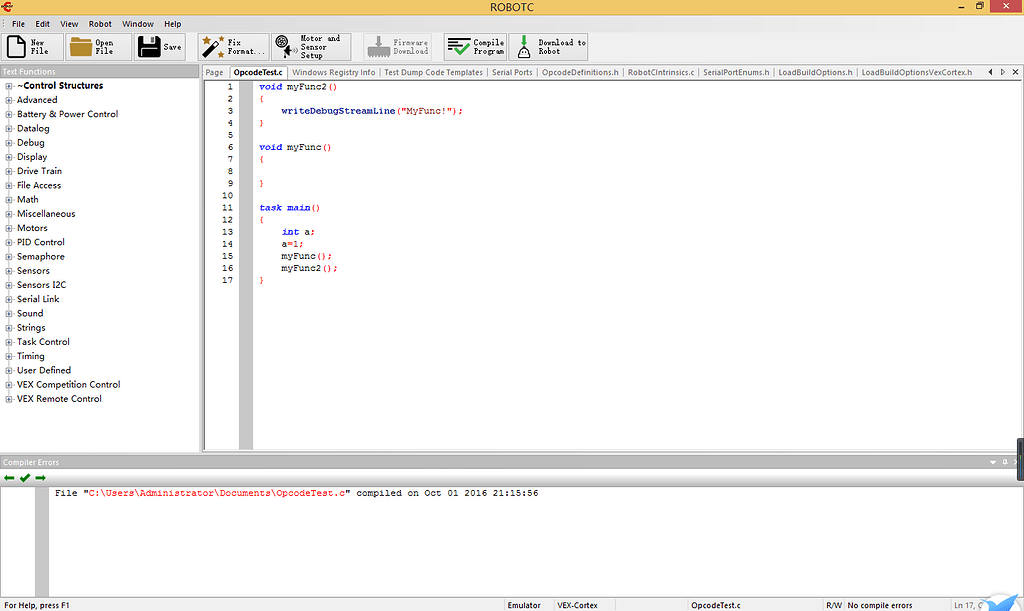Expand the Motors node
This screenshot has height=611, width=1024.
coord(9,228)
